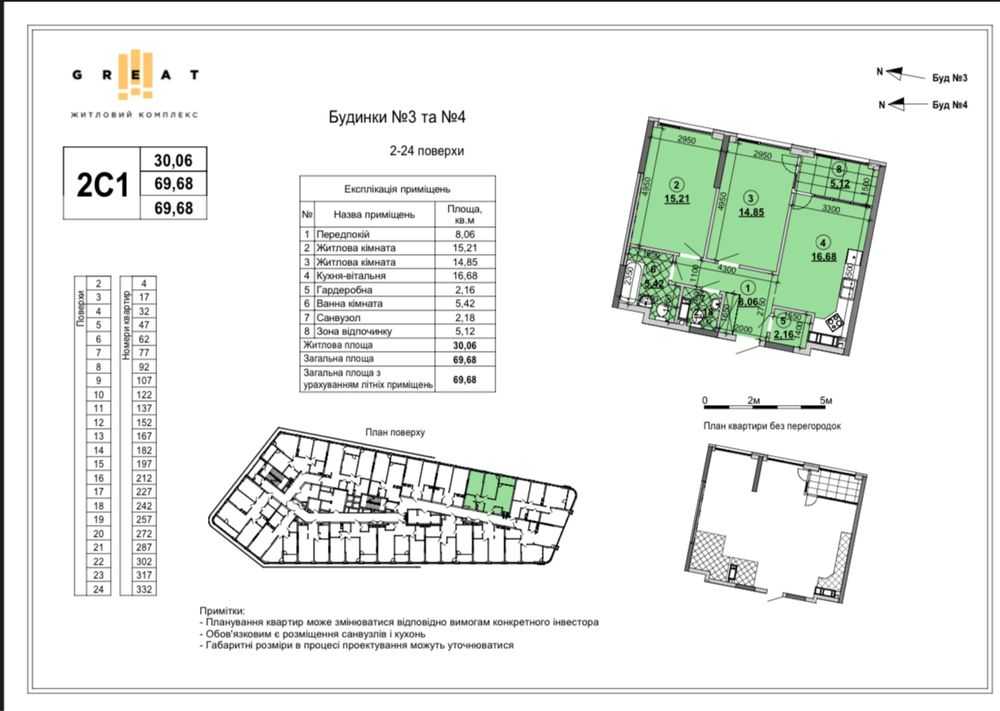Click the Житлова площа row label
This screenshot has height=711, width=1000.
[337, 345]
